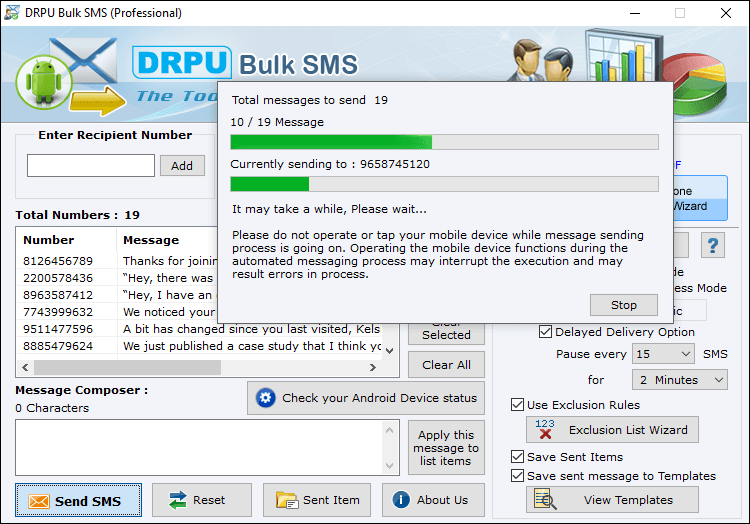Click the DRPU app icon in title bar
Image resolution: width=750 pixels, height=524 pixels.
pos(11,12)
